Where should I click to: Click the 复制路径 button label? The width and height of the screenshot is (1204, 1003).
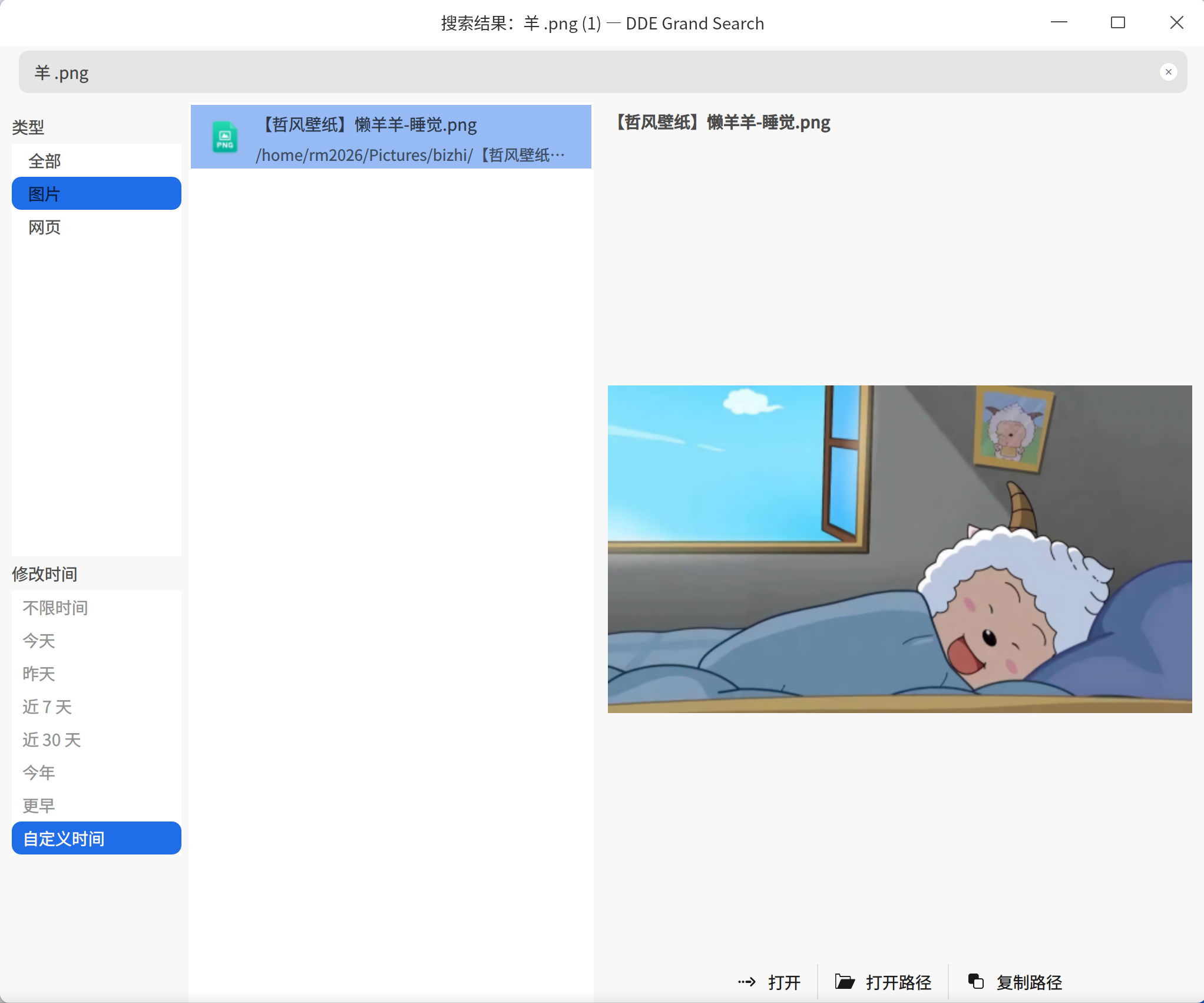pos(1029,982)
